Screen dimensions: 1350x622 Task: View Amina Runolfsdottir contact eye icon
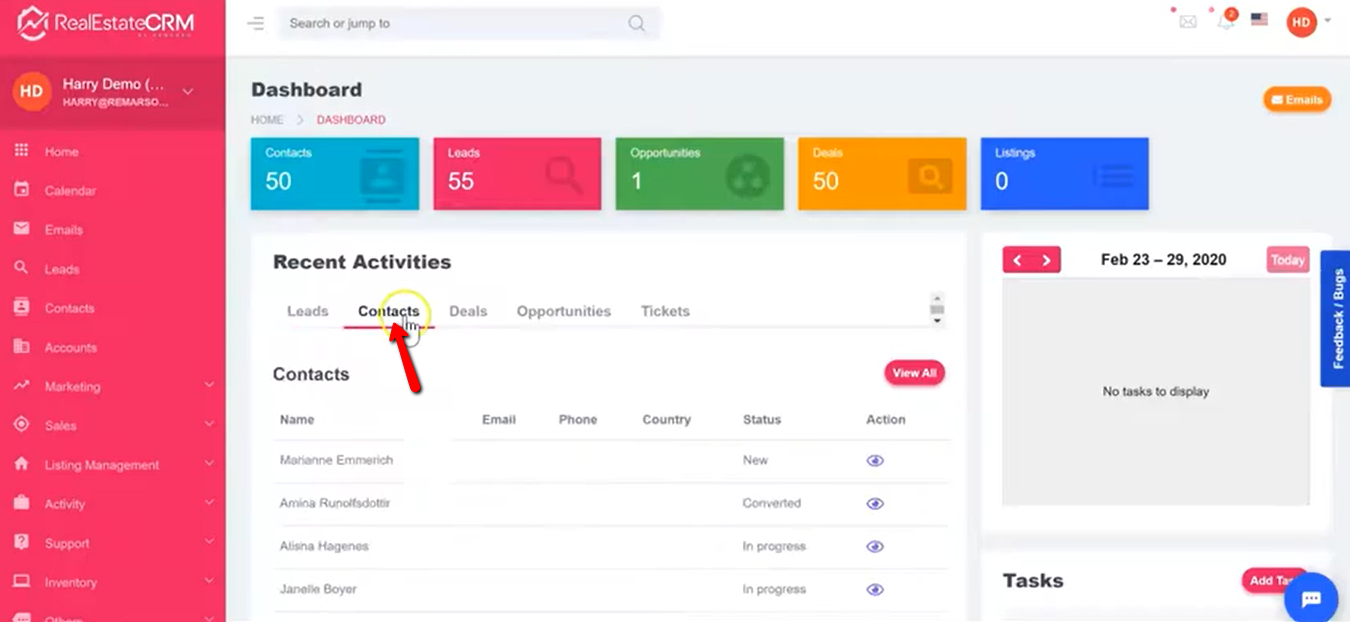[x=875, y=504]
